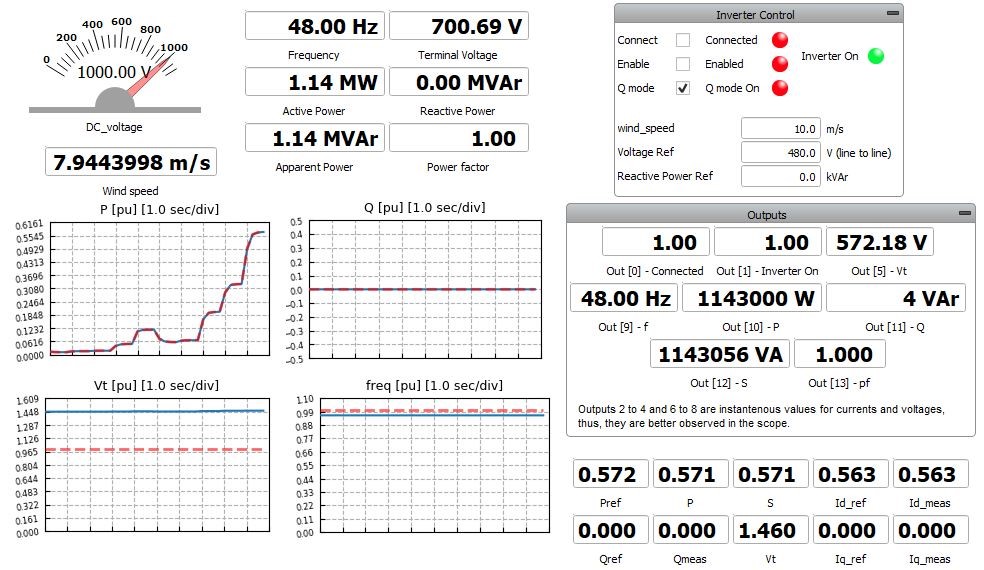Uncheck the Q mode checkbox

pyautogui.click(x=683, y=88)
